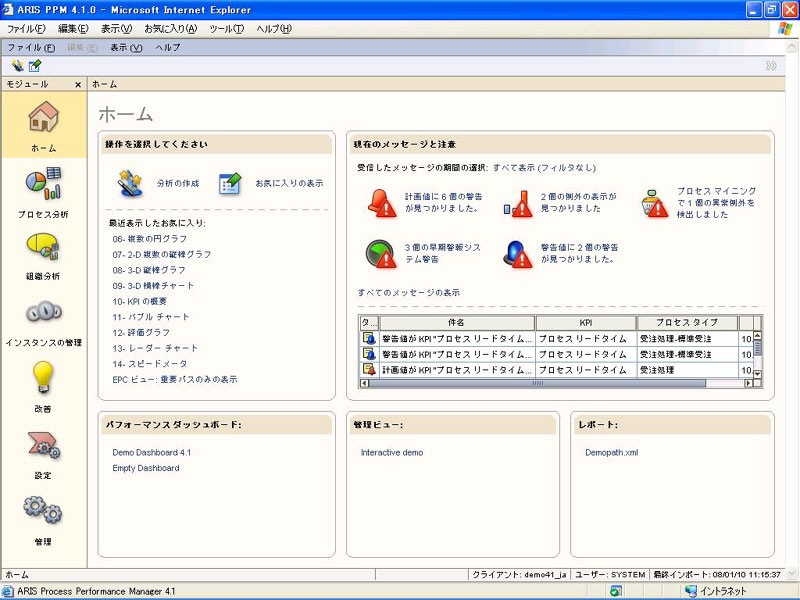The image size is (800, 600).
Task: Open the application ファイル(F) menu
Action: (x=31, y=47)
